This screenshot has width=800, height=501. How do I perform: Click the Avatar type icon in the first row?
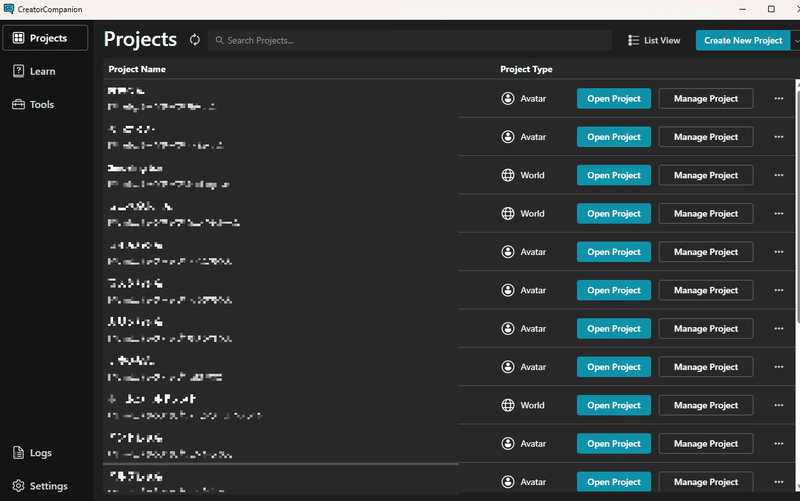508,98
